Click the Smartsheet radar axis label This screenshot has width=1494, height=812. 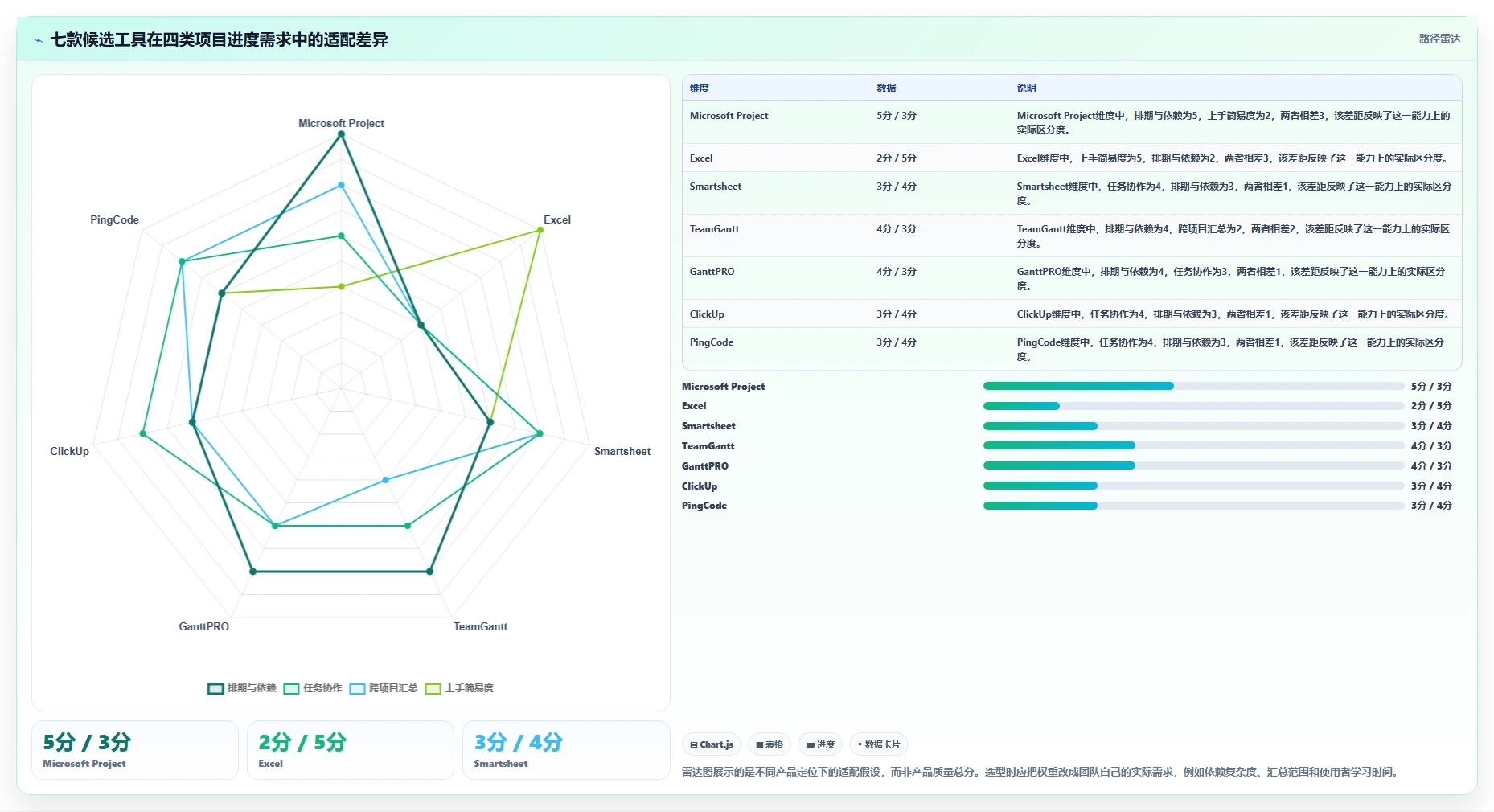tap(622, 451)
